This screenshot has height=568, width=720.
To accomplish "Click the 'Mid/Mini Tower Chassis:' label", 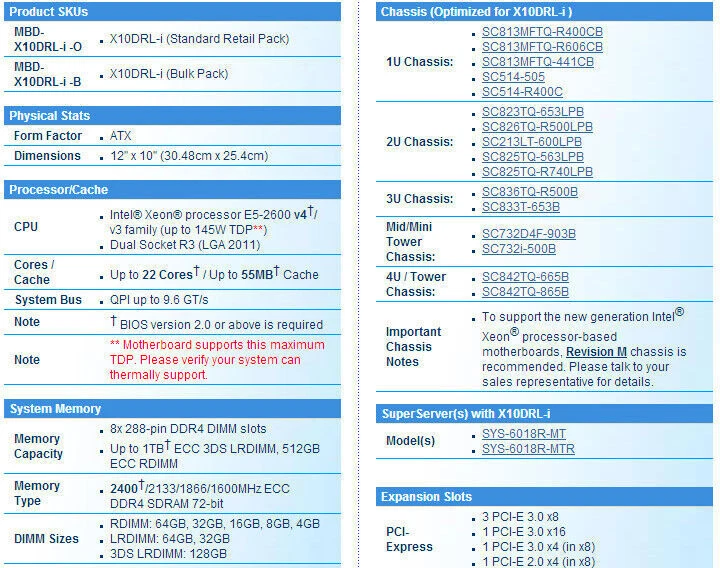I will (411, 242).
